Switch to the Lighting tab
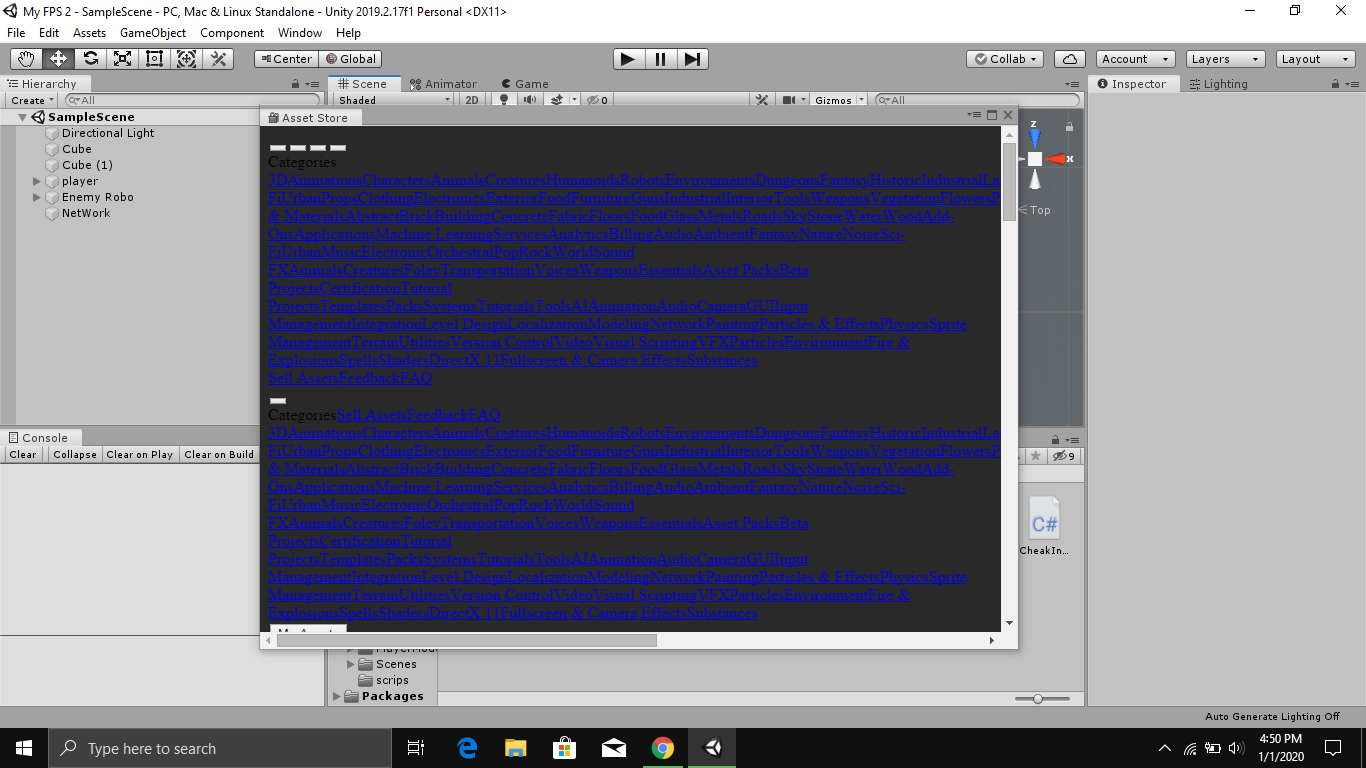Image resolution: width=1366 pixels, height=768 pixels. [1217, 84]
